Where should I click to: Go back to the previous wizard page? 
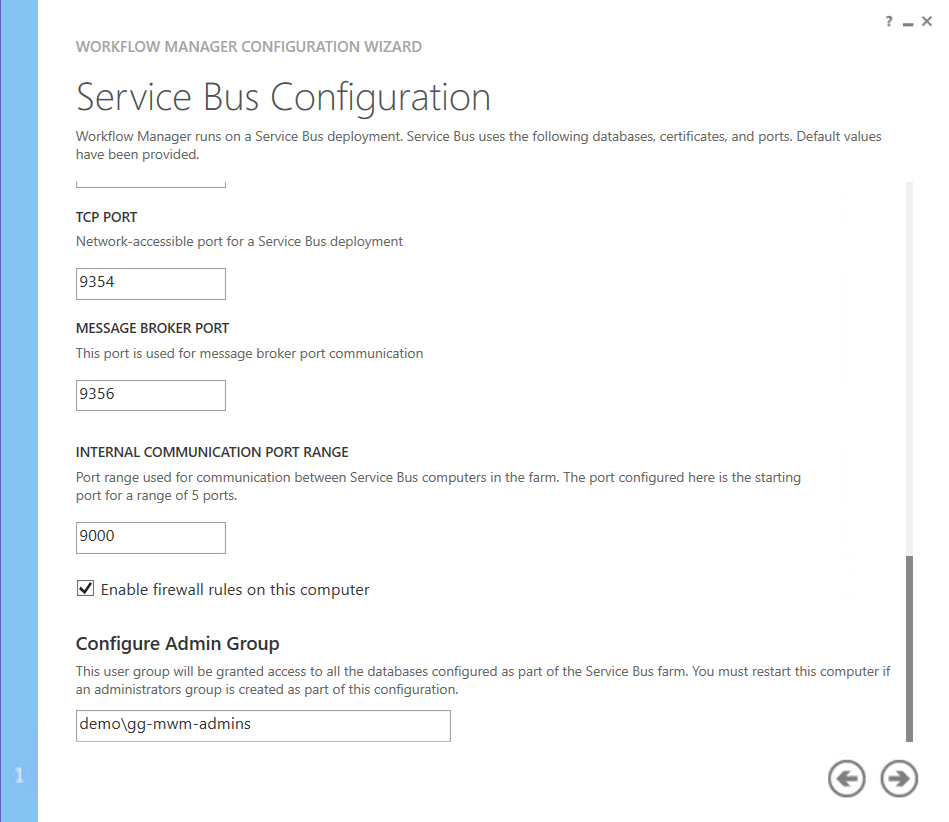tap(847, 779)
